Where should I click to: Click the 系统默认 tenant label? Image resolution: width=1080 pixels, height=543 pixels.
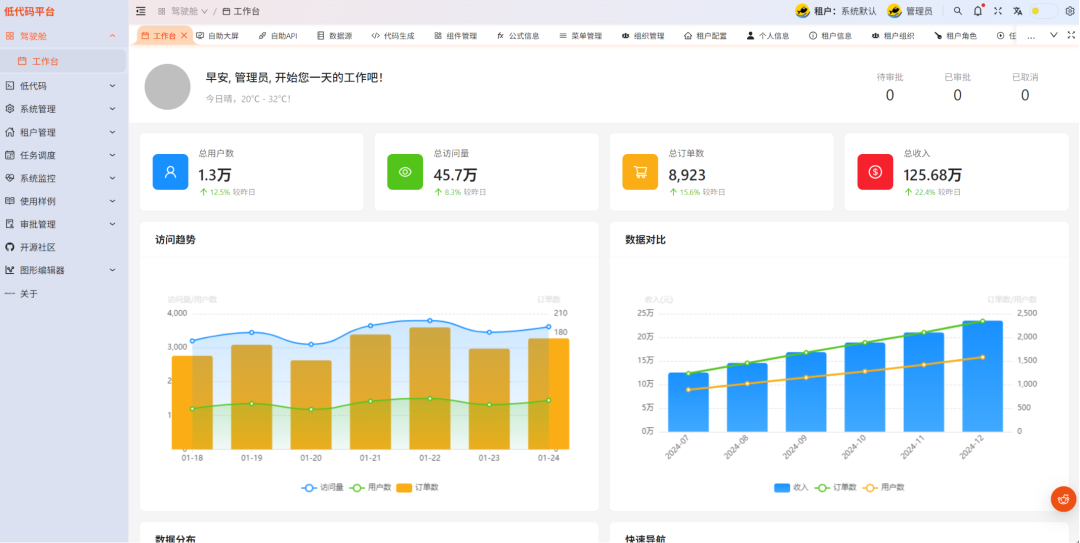pos(859,11)
